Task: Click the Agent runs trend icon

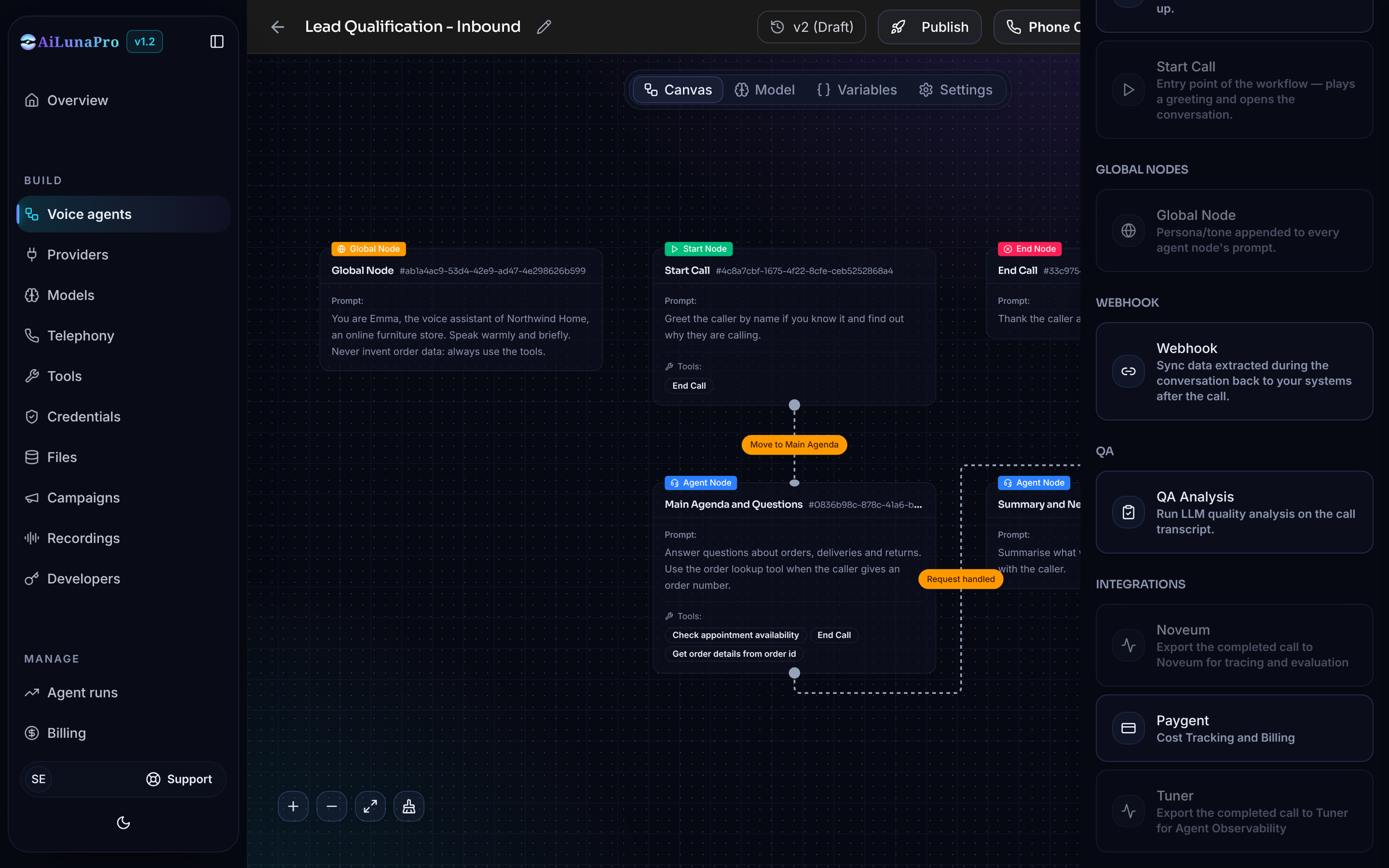Action: [x=32, y=693]
